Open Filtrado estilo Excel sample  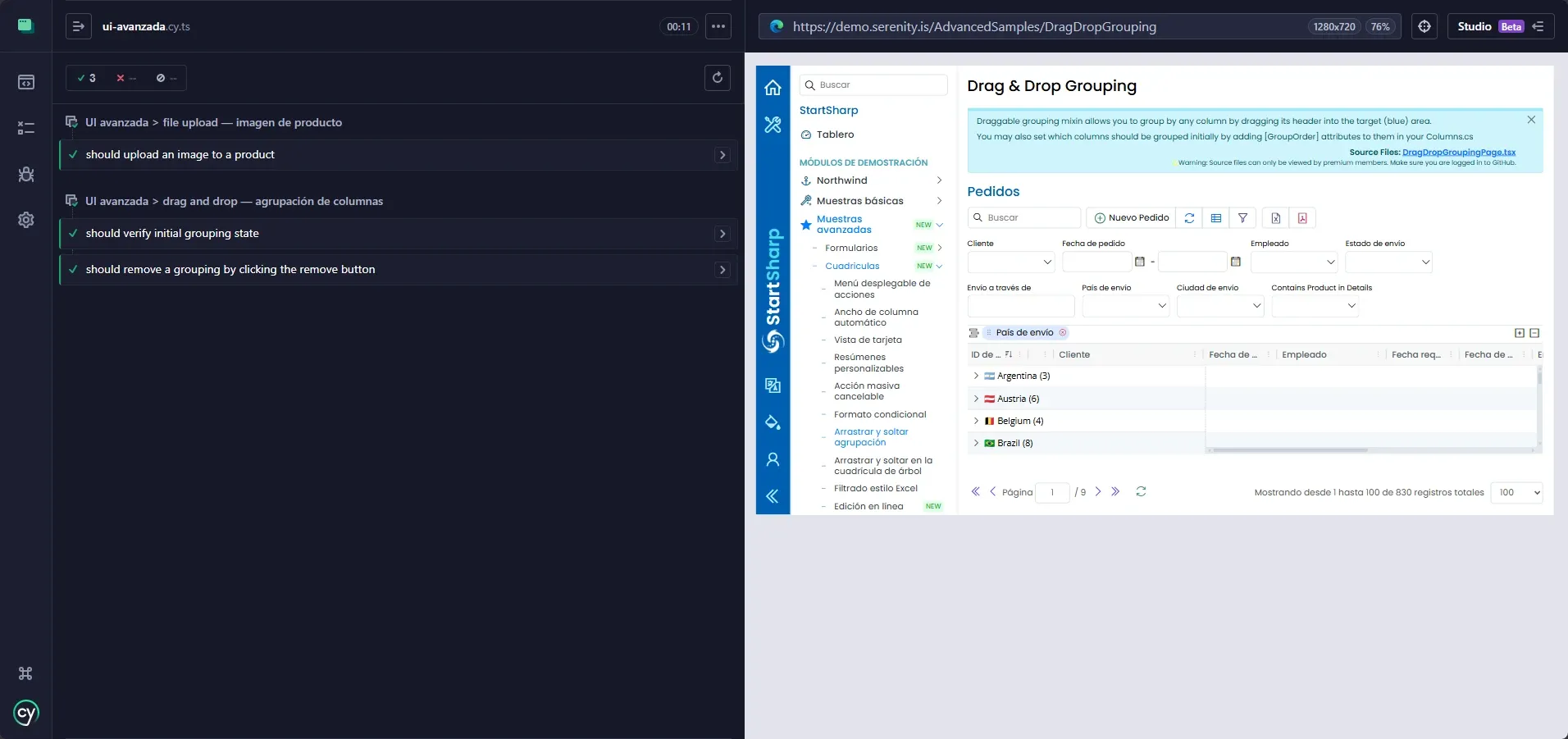(x=876, y=488)
